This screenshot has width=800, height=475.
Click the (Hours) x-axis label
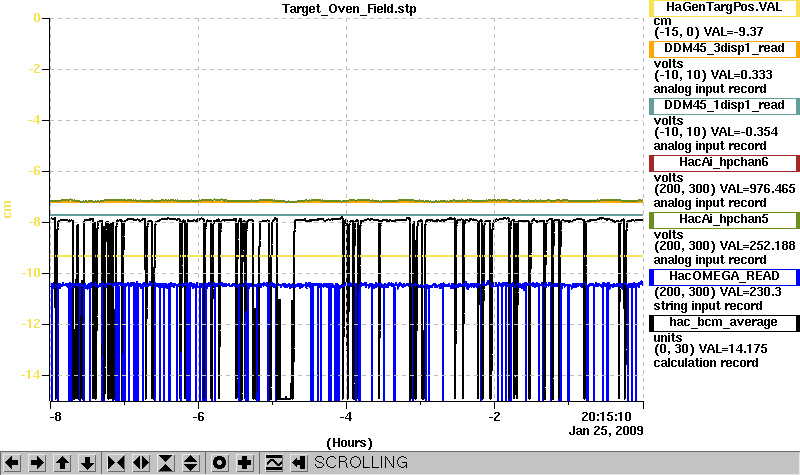click(x=349, y=443)
